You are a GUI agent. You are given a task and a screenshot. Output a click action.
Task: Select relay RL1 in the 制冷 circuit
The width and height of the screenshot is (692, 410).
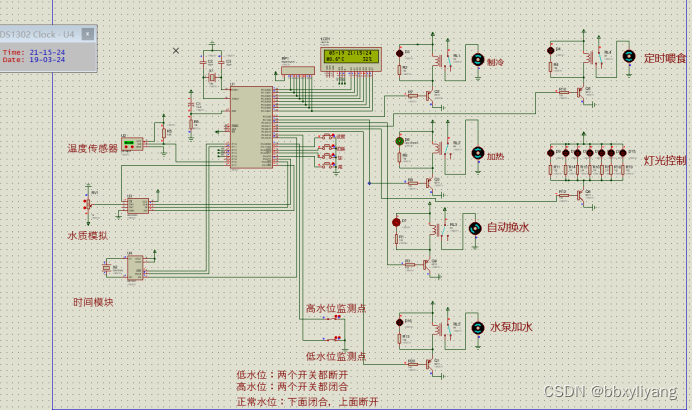point(443,61)
